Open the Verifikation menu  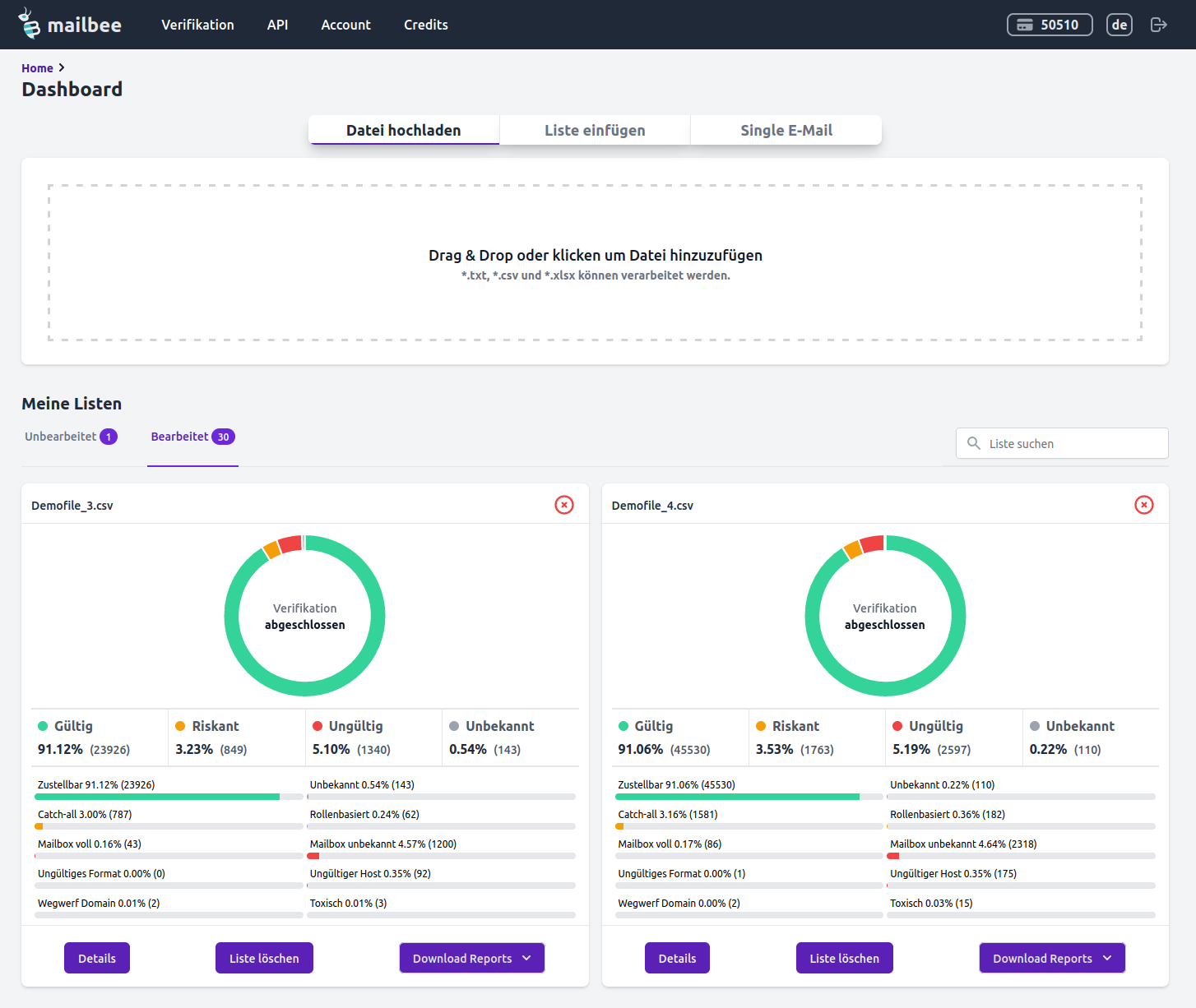(x=197, y=25)
